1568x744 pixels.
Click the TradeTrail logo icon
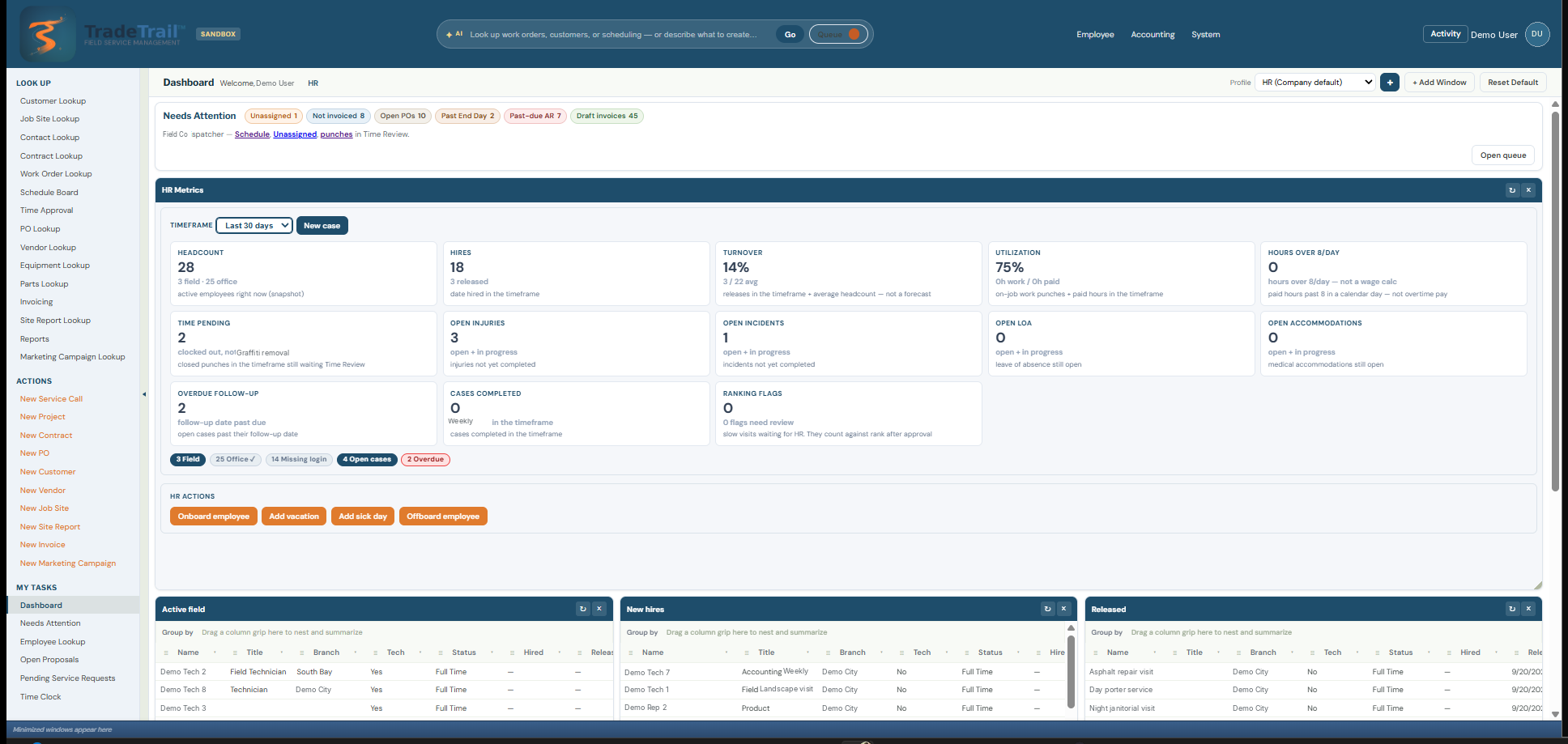(x=47, y=34)
